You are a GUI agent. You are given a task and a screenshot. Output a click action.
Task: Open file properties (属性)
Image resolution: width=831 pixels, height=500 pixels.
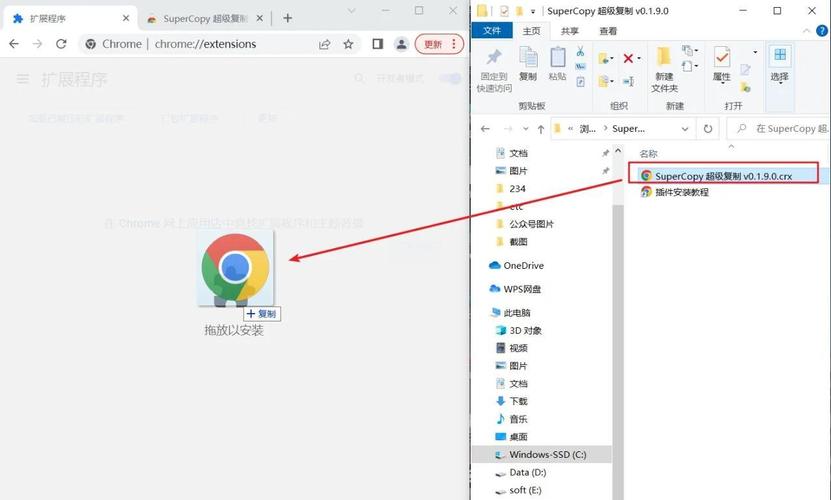(x=721, y=65)
